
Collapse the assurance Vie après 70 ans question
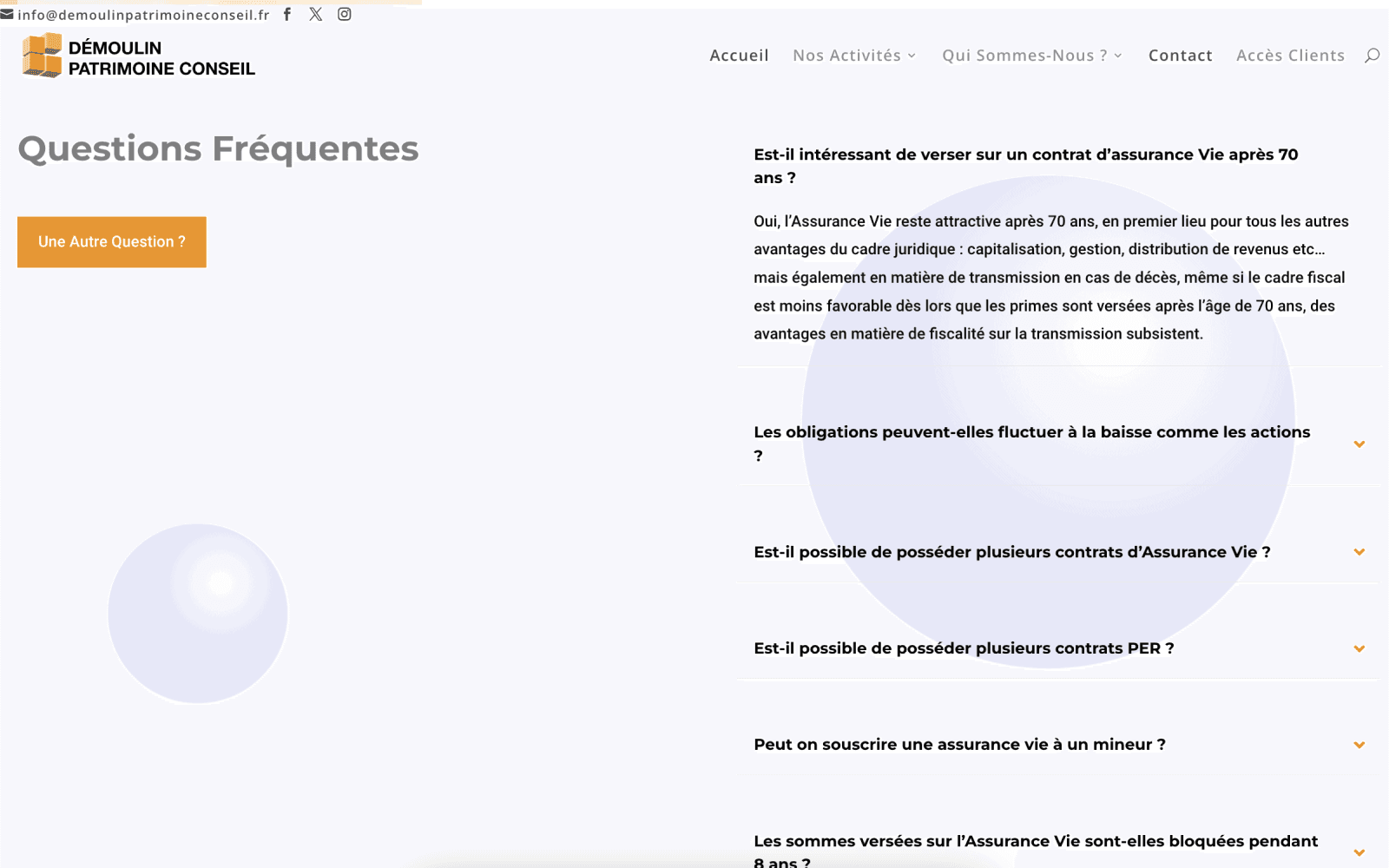click(1026, 166)
